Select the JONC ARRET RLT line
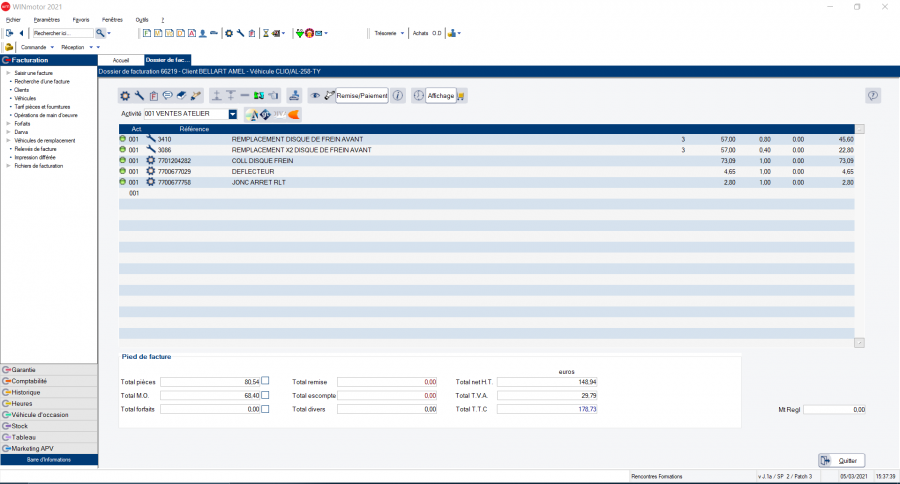 [x=487, y=182]
